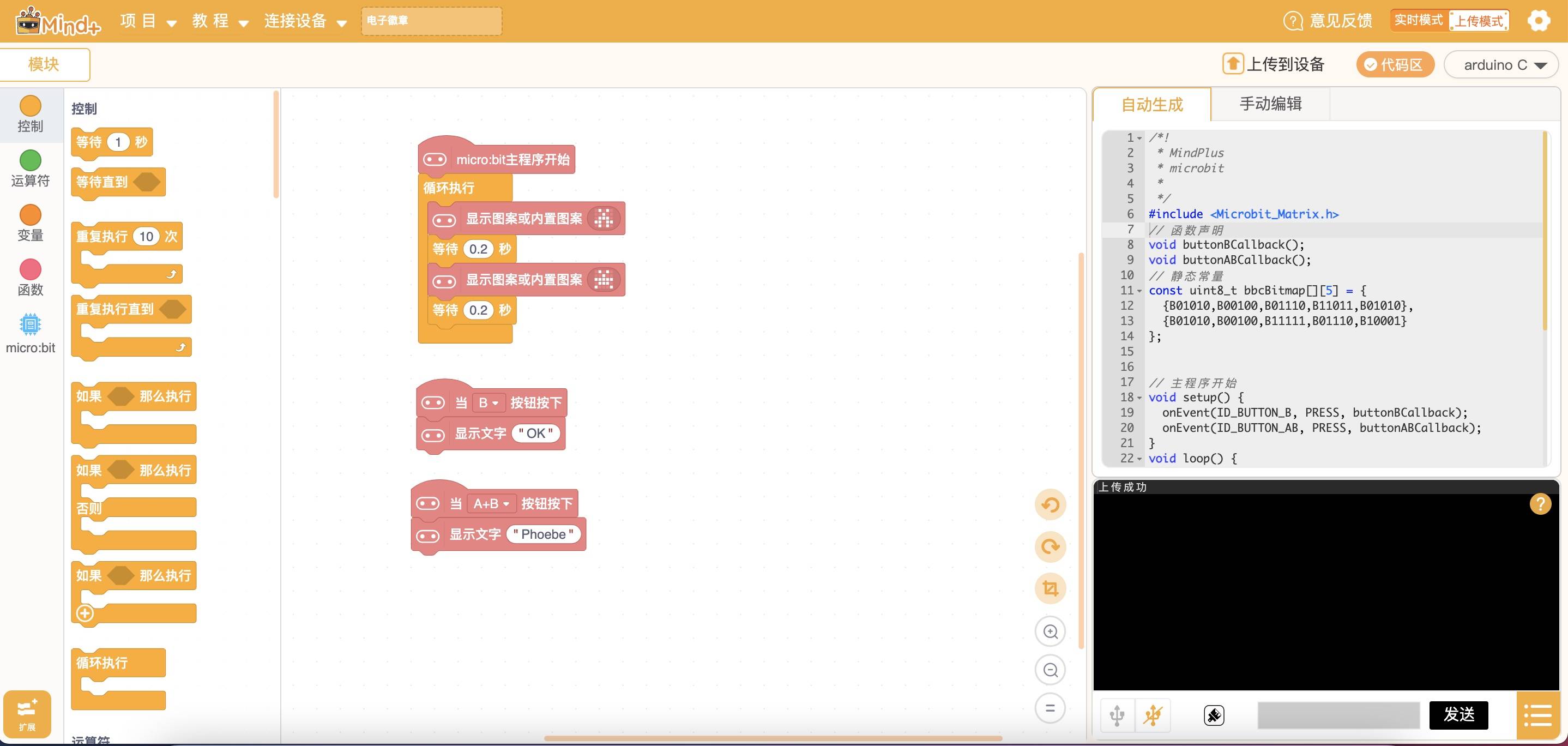Viewport: 1568px width, 746px height.
Task: Click the "OK" text field in block
Action: click(535, 433)
